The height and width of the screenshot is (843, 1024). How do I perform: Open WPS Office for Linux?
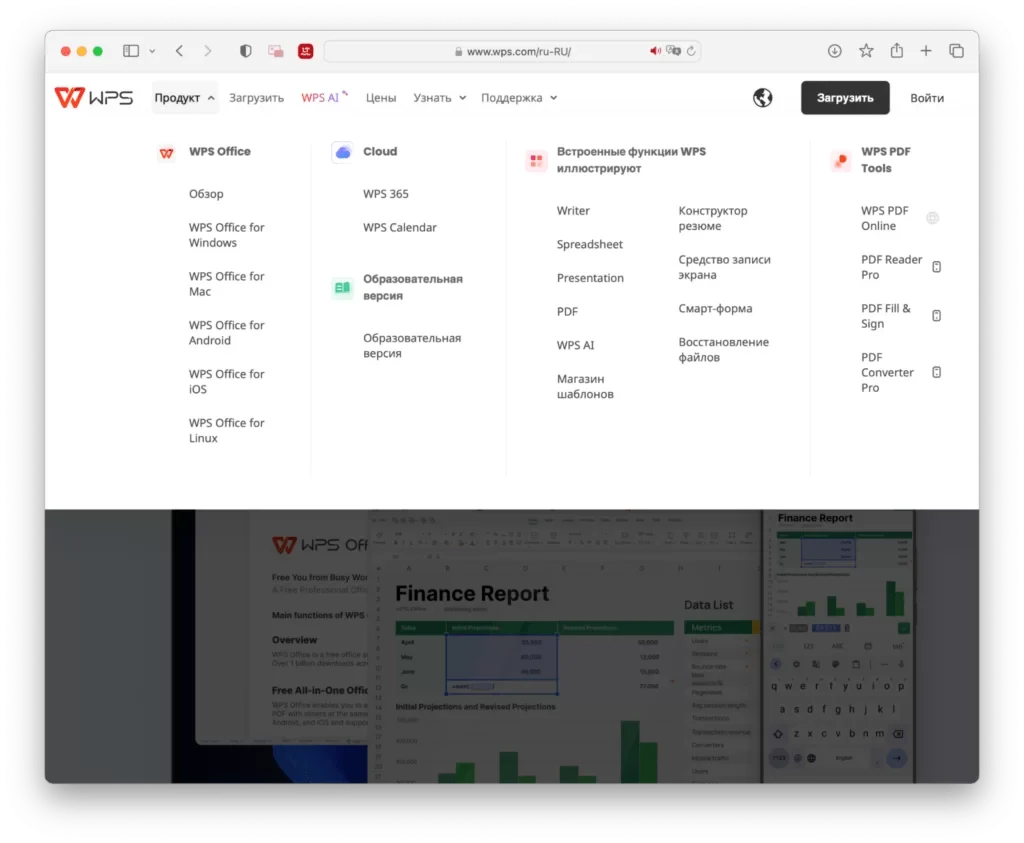227,430
